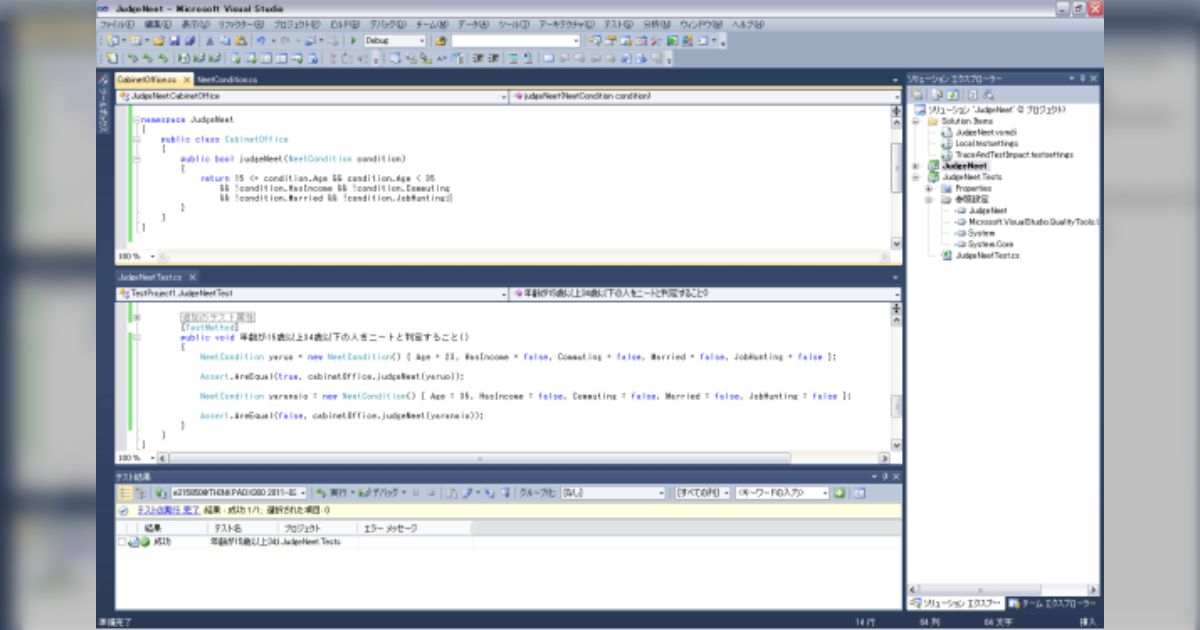Screen dimensions: 1200x630
Task: Open the ファイル(F) menu
Action: 118,23
